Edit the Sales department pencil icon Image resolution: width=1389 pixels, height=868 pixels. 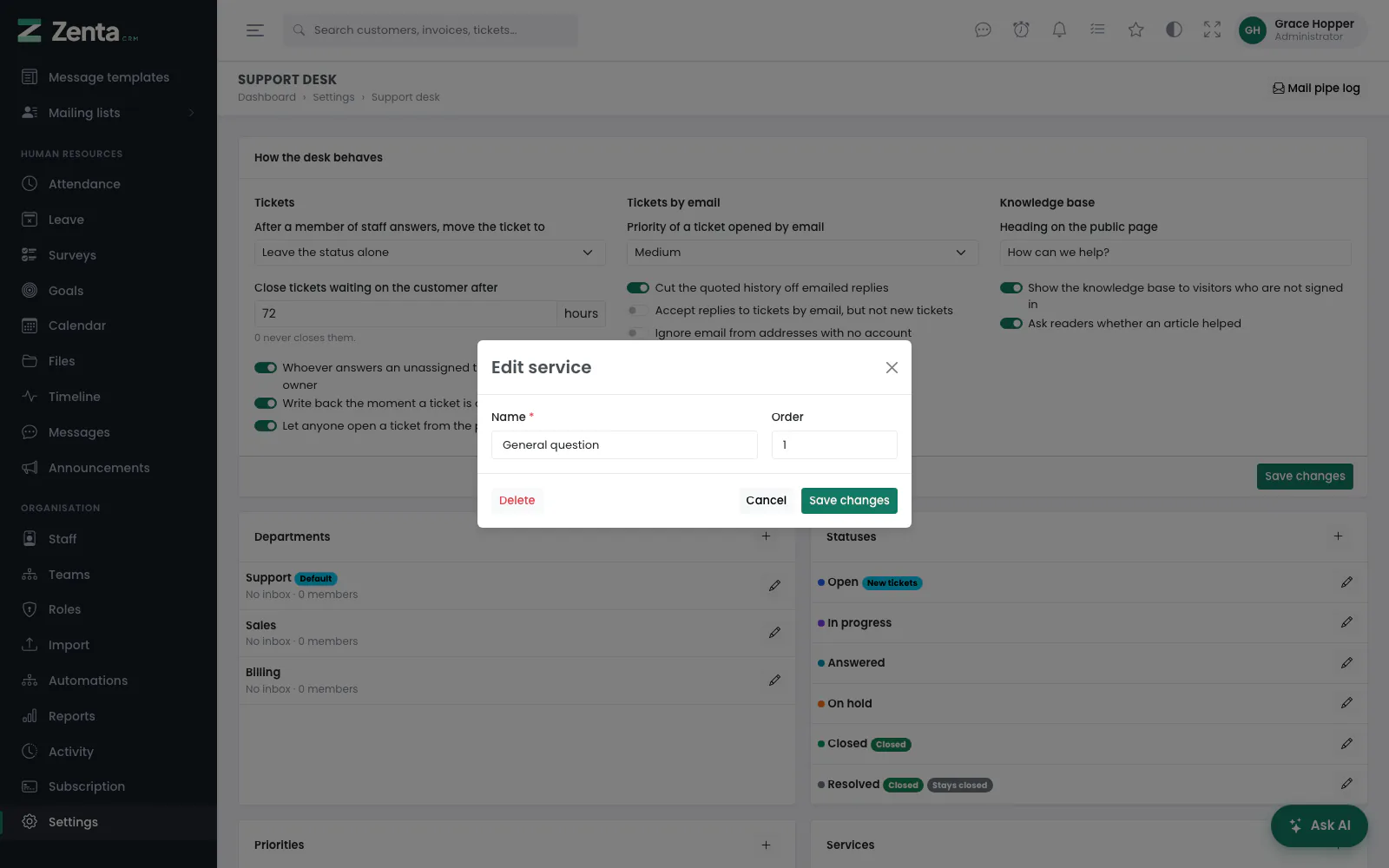pos(774,633)
